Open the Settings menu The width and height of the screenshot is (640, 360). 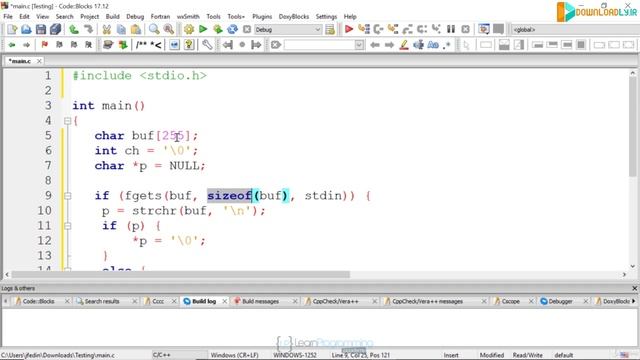click(326, 17)
